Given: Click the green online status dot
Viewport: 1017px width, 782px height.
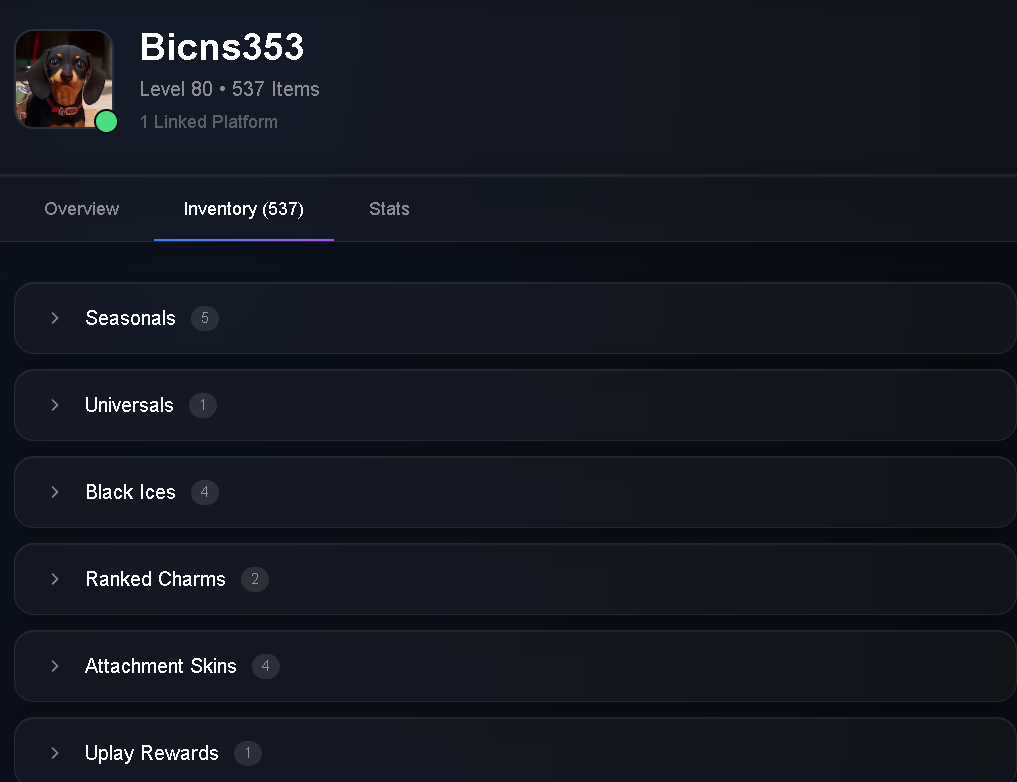Looking at the screenshot, I should click(106, 121).
